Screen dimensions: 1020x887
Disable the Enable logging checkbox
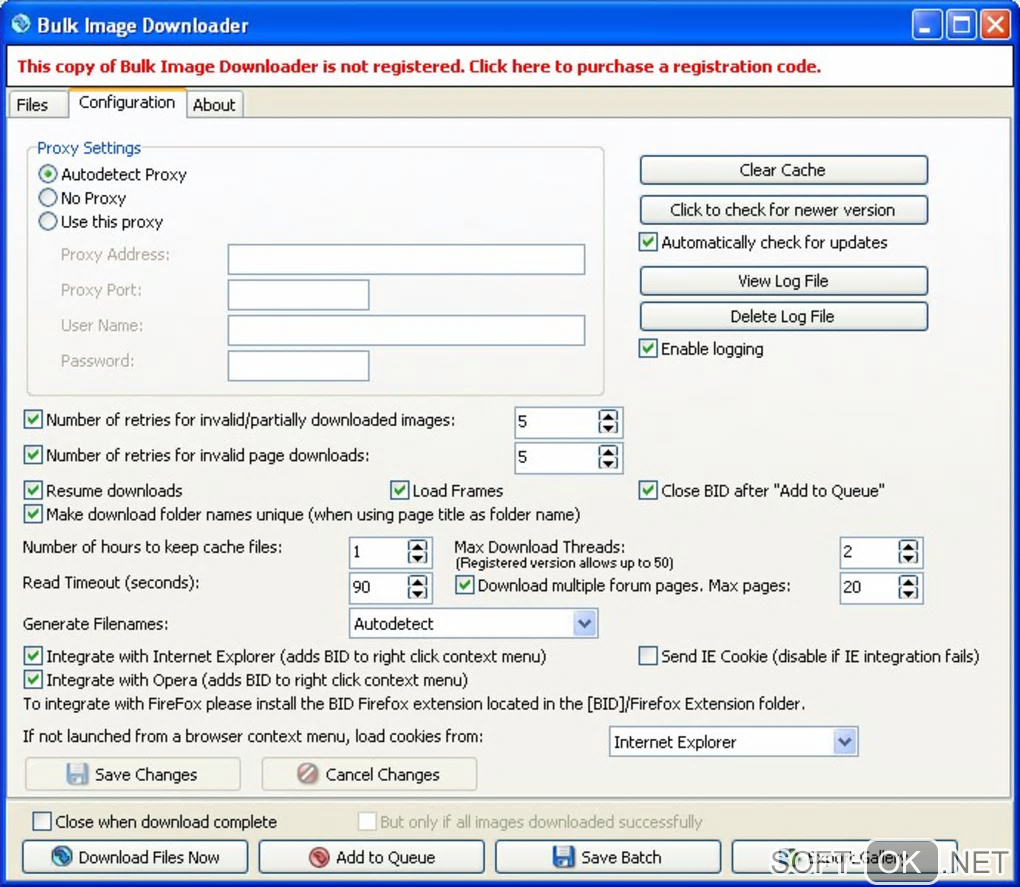point(648,349)
